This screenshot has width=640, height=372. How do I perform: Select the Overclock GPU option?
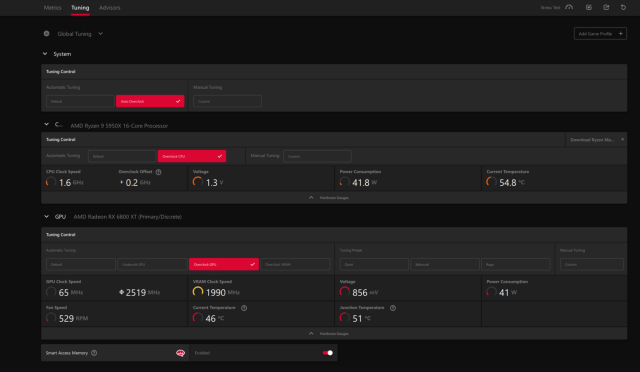[224, 264]
